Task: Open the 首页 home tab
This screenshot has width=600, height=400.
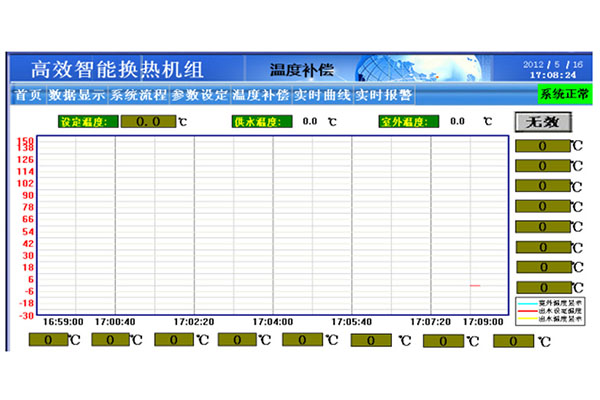Action: [x=28, y=95]
